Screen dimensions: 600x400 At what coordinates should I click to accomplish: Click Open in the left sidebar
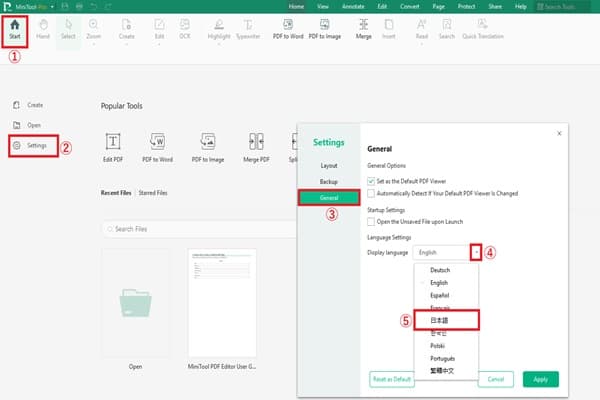click(27, 125)
